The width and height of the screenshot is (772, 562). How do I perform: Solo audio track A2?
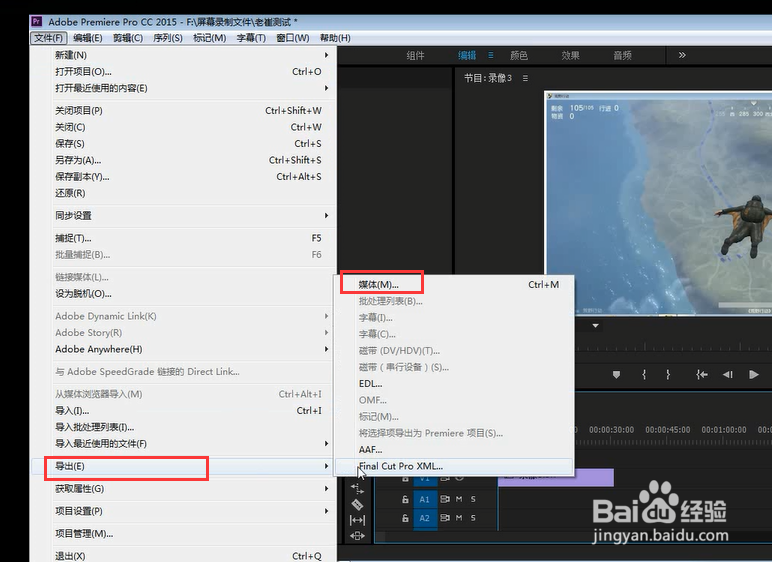click(473, 518)
